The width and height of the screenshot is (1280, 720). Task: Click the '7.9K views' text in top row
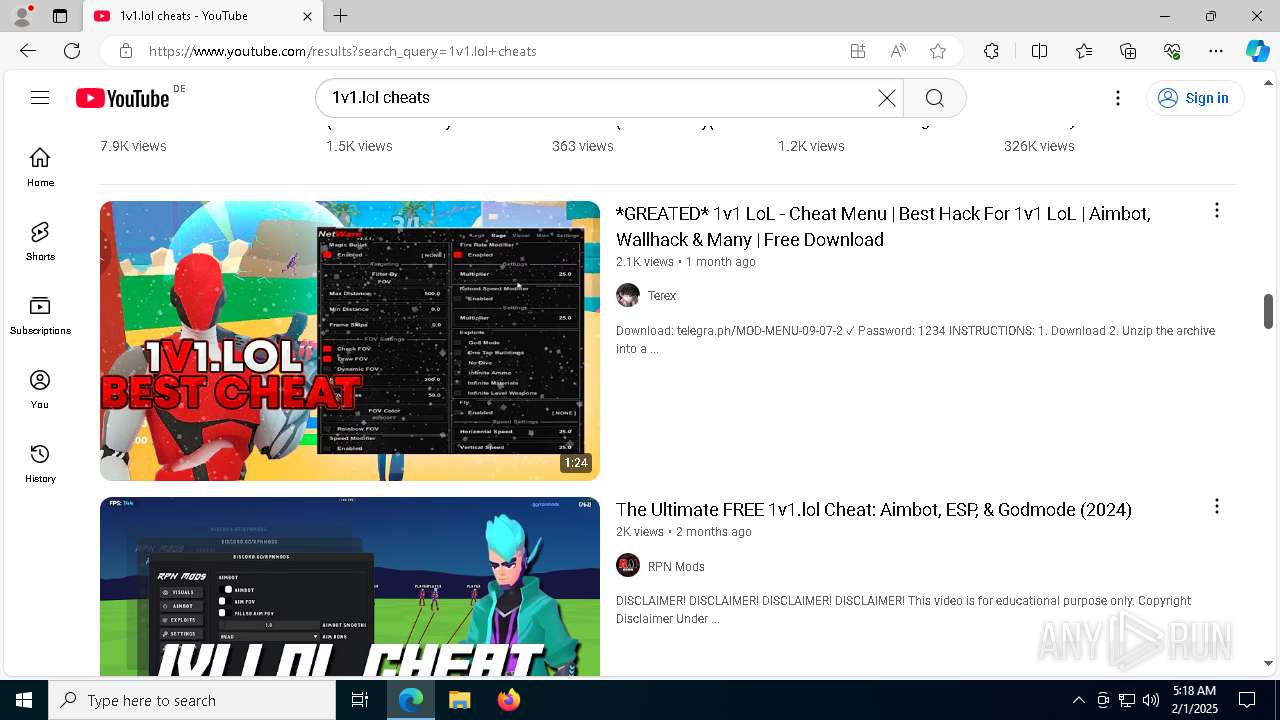coord(133,146)
